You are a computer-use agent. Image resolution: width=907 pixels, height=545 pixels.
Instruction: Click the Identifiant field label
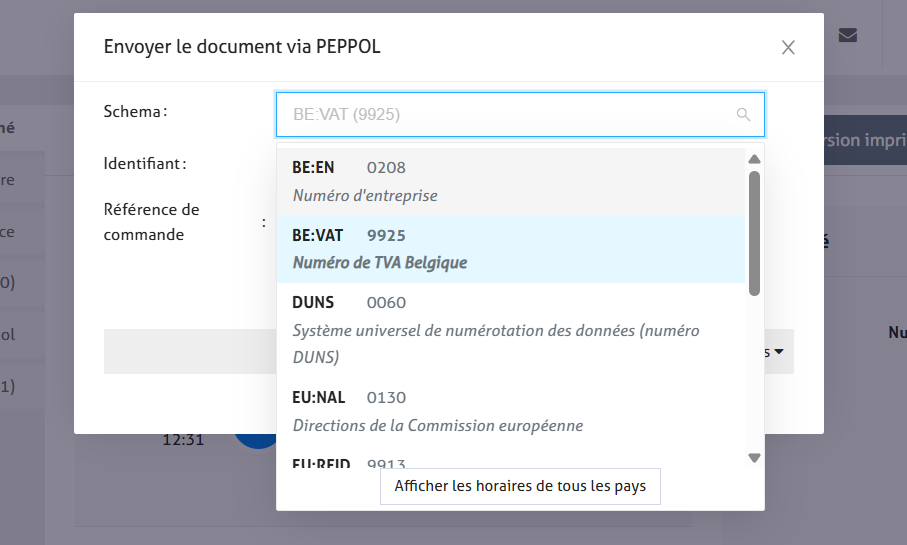tap(145, 162)
